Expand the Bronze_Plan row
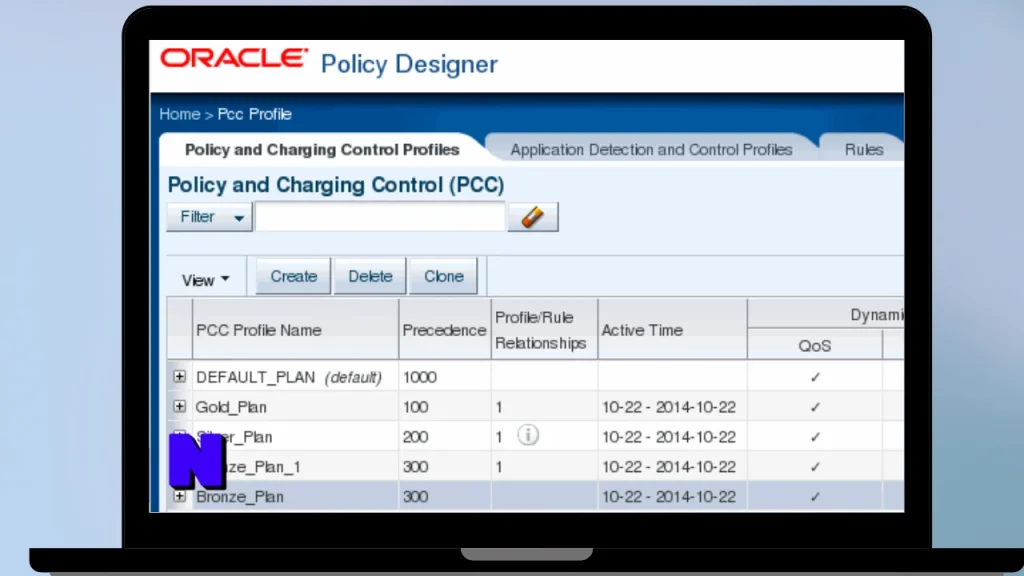 (x=179, y=496)
